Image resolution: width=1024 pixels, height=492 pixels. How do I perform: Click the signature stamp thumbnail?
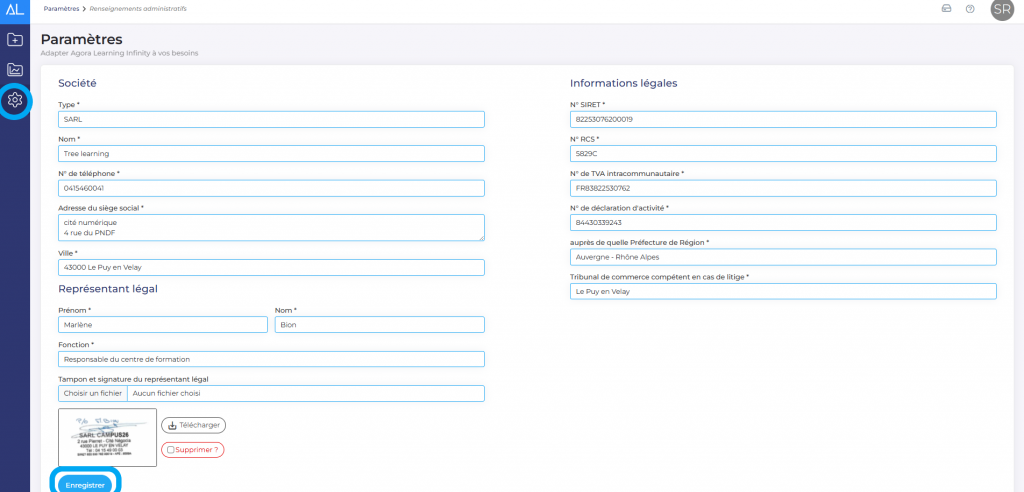[x=107, y=437]
